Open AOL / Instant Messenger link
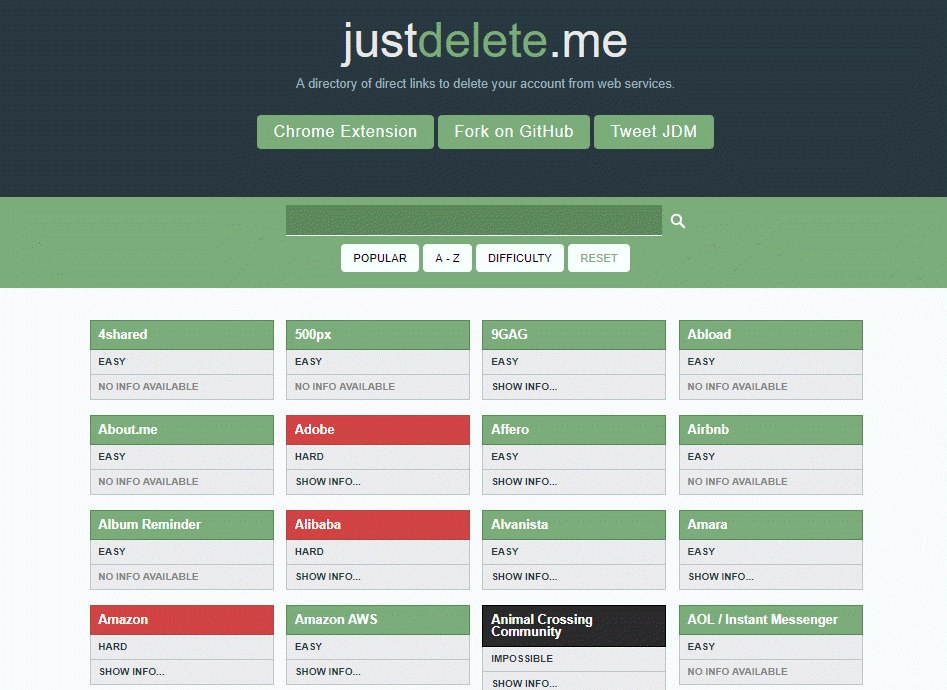The height and width of the screenshot is (690, 947). tap(771, 620)
